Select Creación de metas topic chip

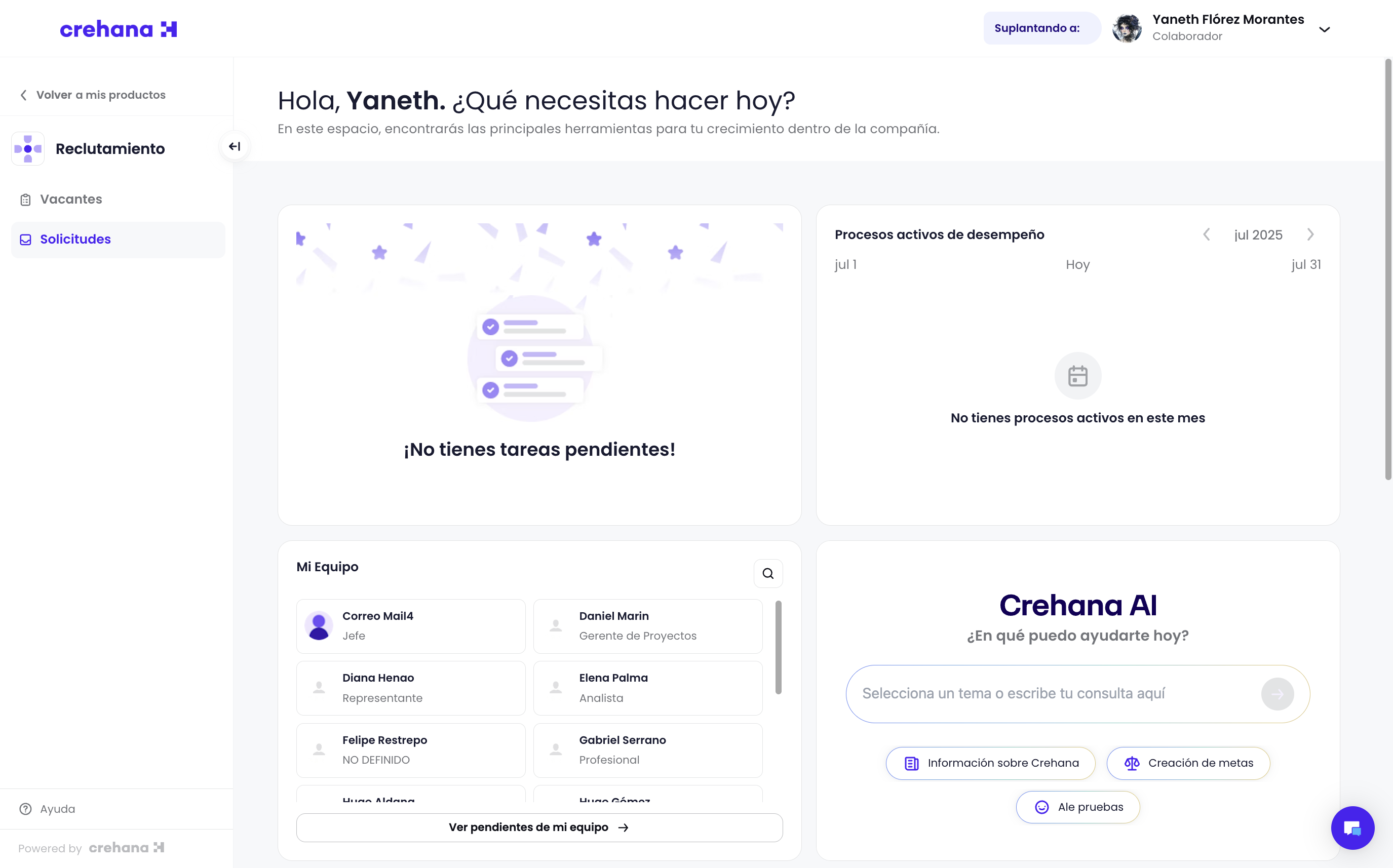click(1187, 763)
